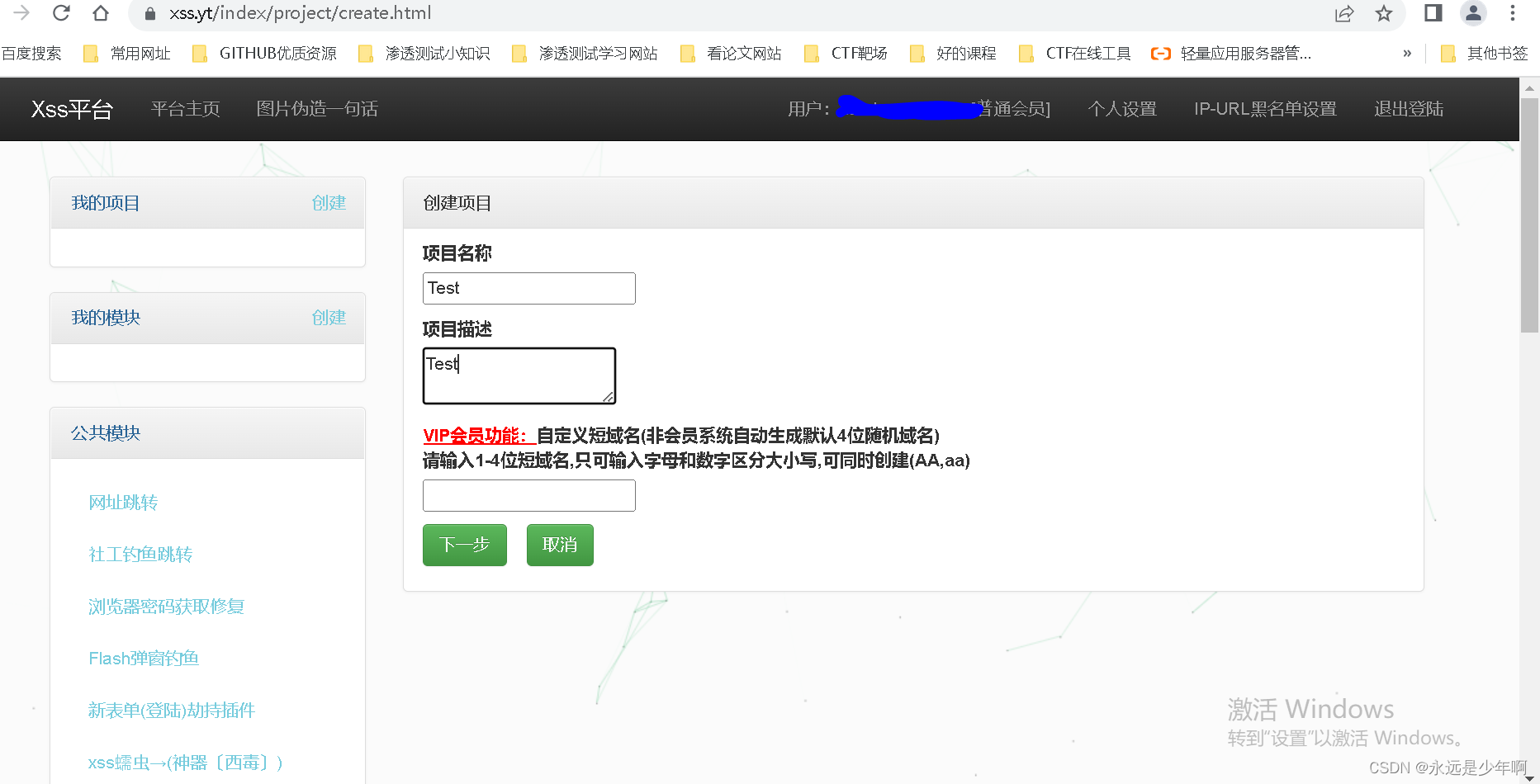Open 个人设置 nav item

pyautogui.click(x=1122, y=109)
